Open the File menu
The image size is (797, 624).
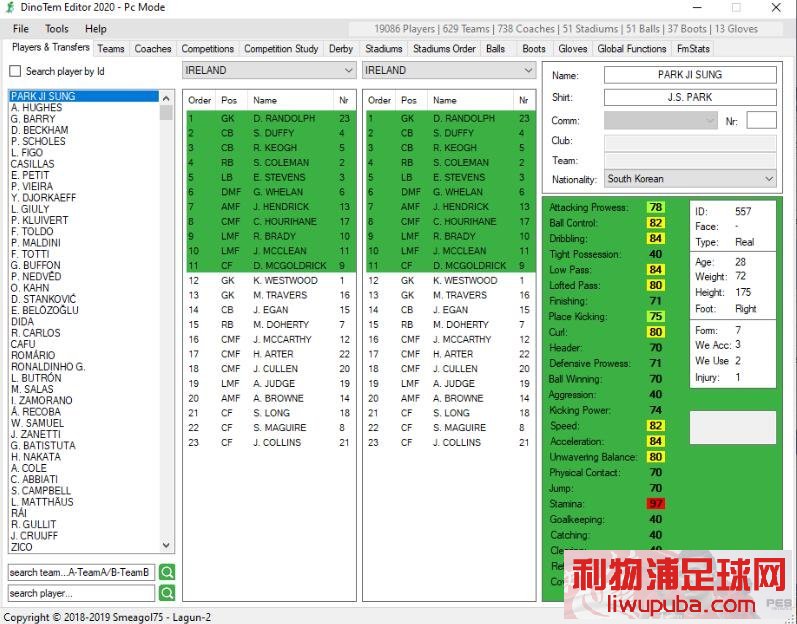(x=20, y=29)
